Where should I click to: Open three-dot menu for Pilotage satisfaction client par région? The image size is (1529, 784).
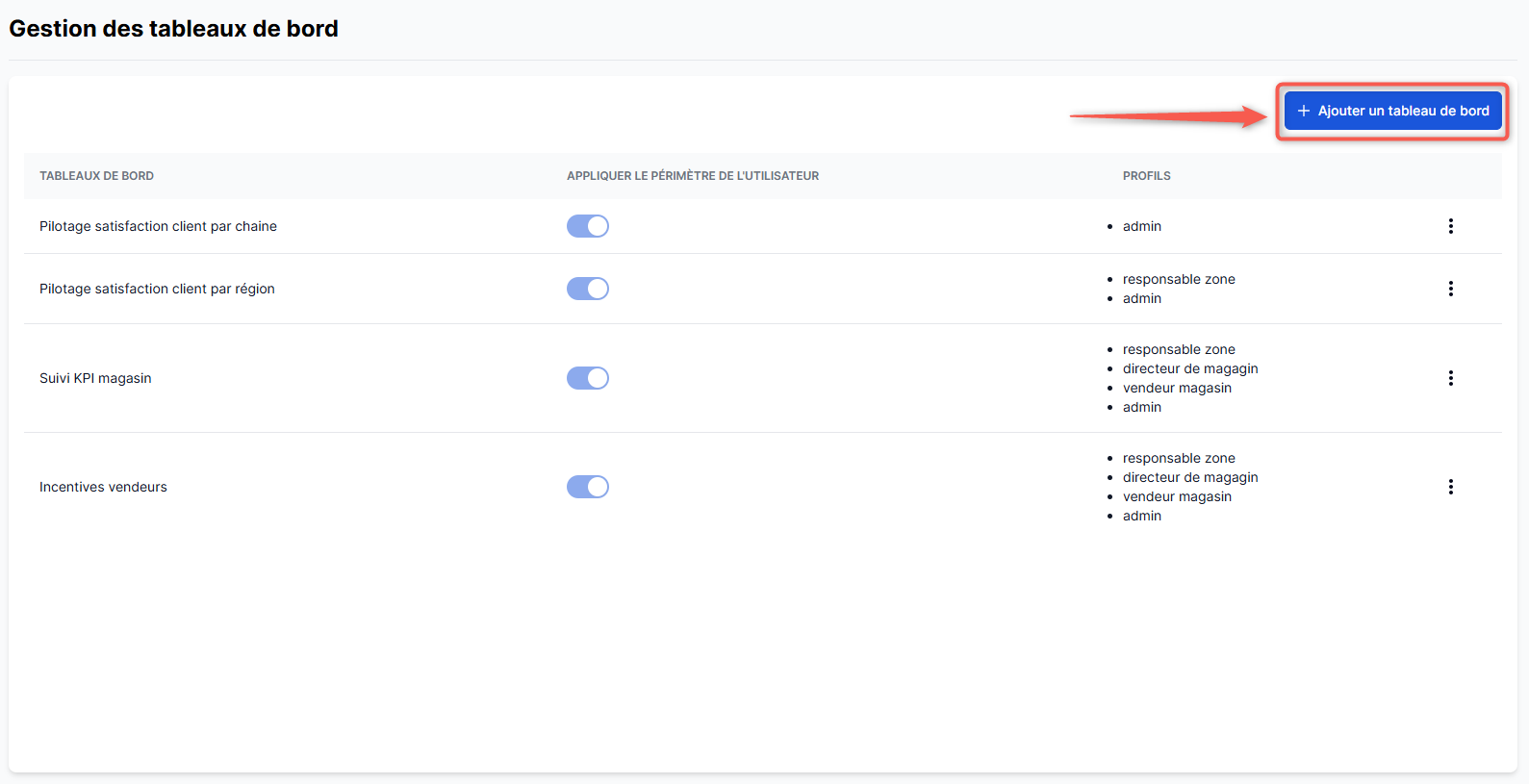1450,289
